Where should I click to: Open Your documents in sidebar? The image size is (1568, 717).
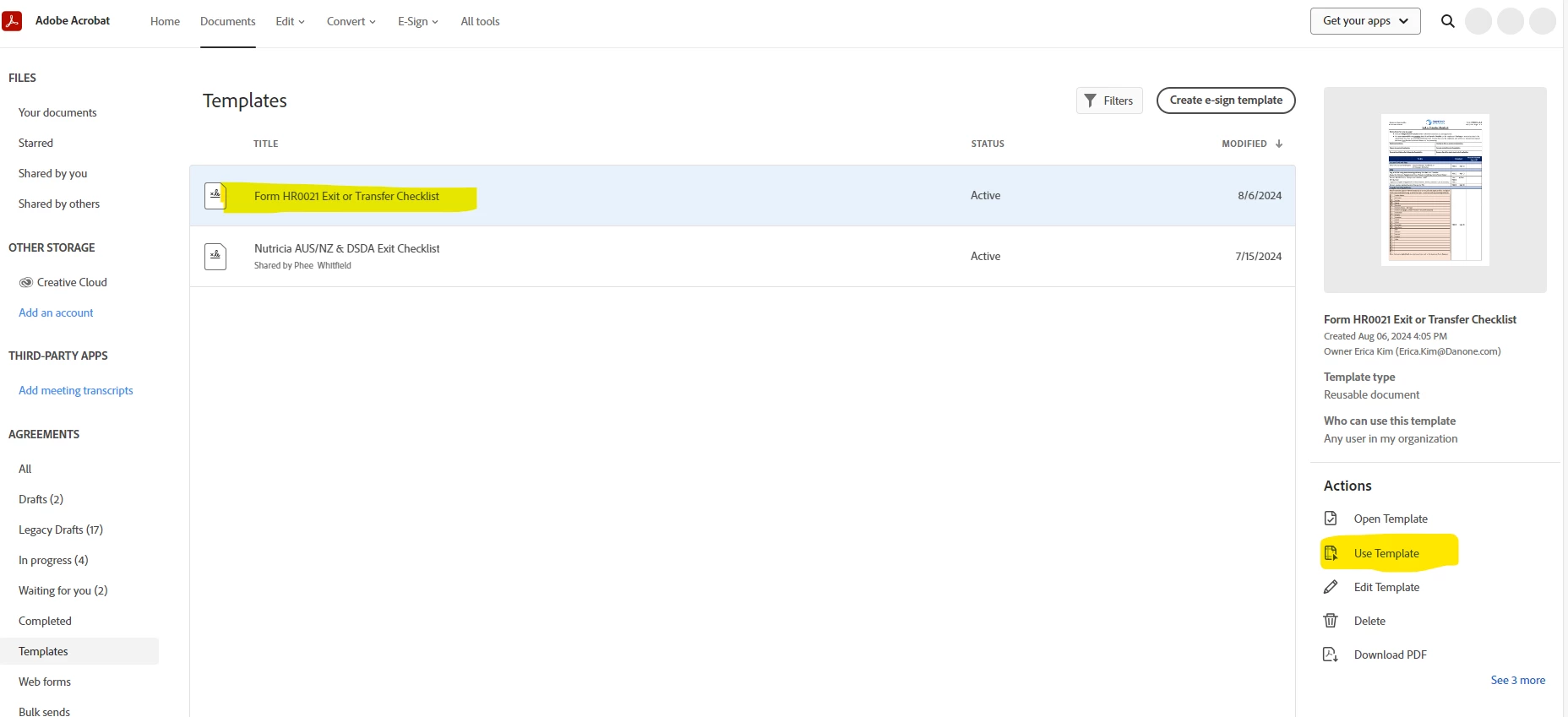pos(57,112)
